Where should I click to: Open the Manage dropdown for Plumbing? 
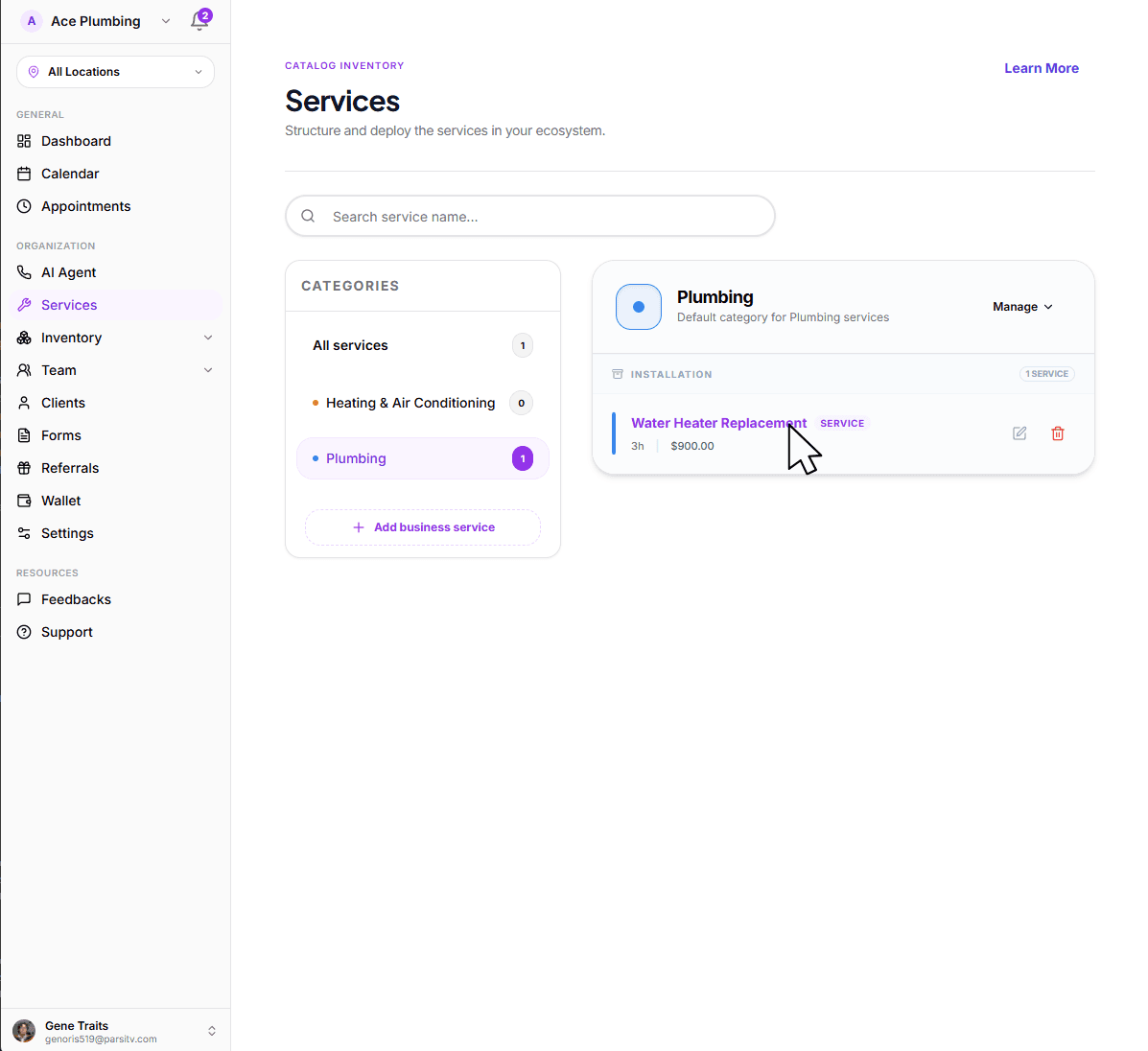[1022, 307]
